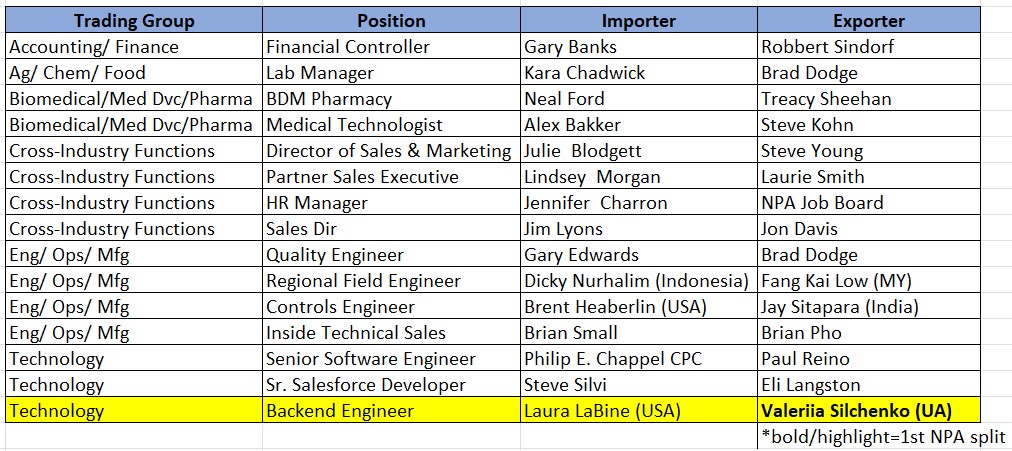The height and width of the screenshot is (451, 1012).
Task: Click the Medical Technologist cell
Action: tap(354, 125)
